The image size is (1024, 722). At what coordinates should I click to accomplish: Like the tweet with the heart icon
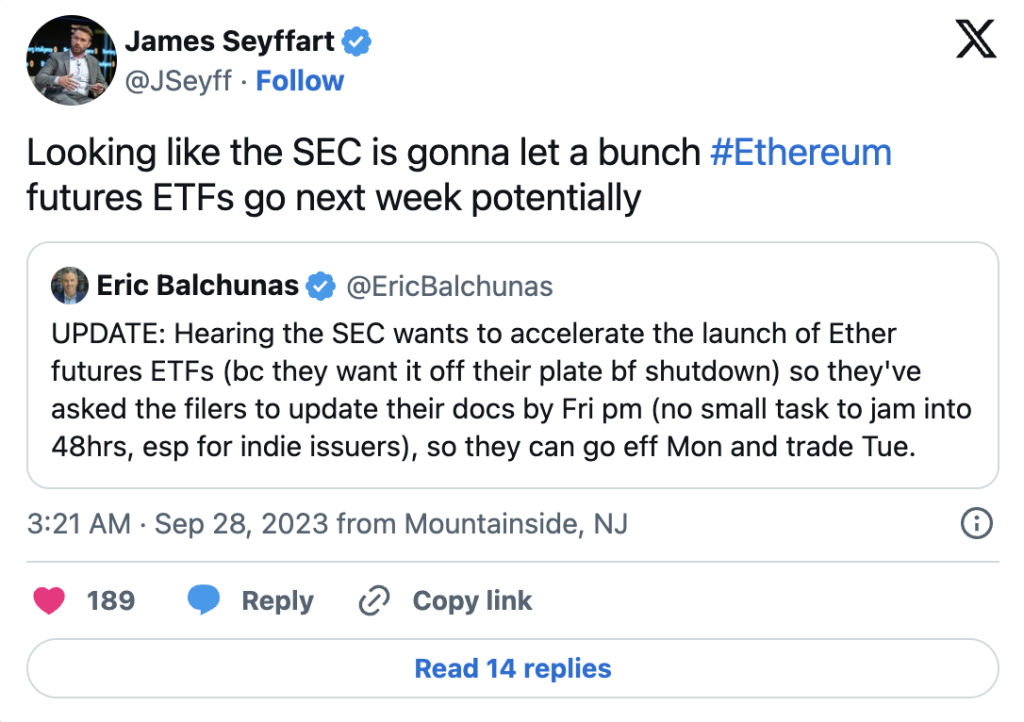click(x=49, y=600)
